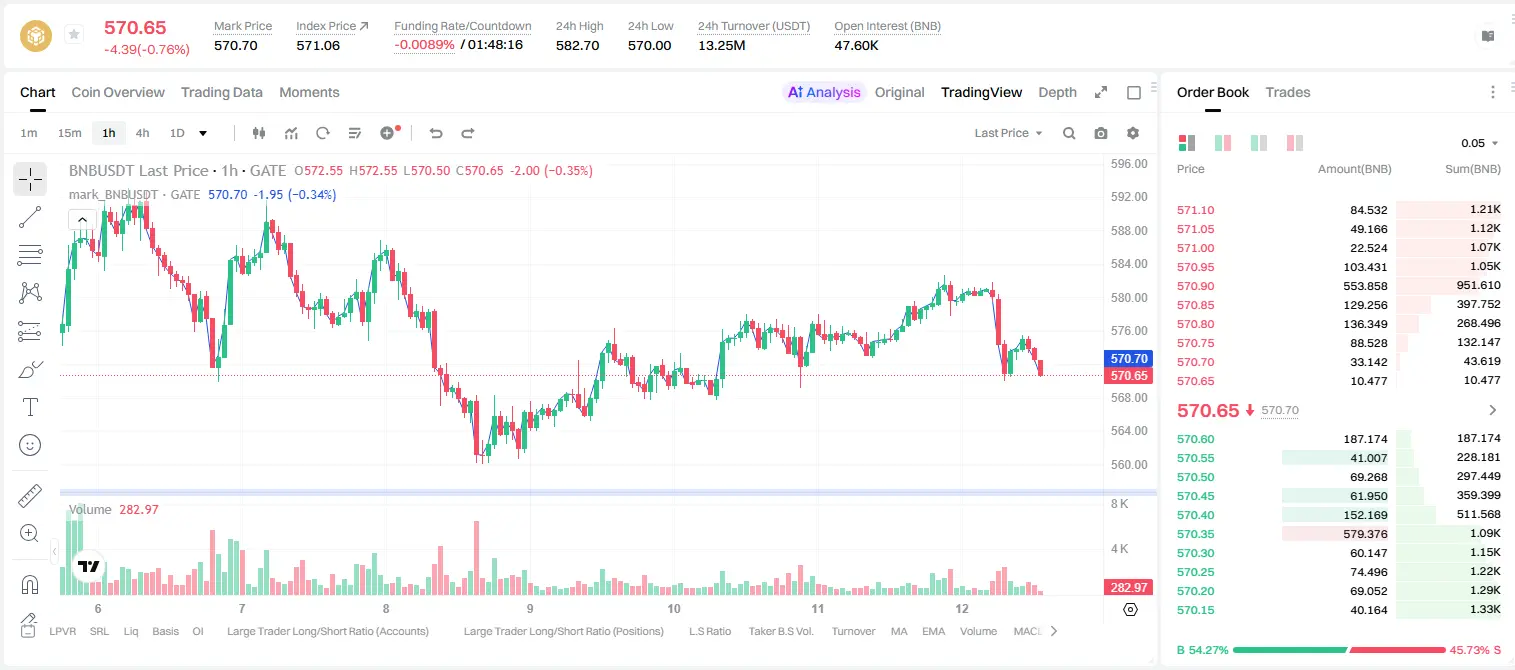Switch to the Trades tab
1515x670 pixels.
[1288, 92]
